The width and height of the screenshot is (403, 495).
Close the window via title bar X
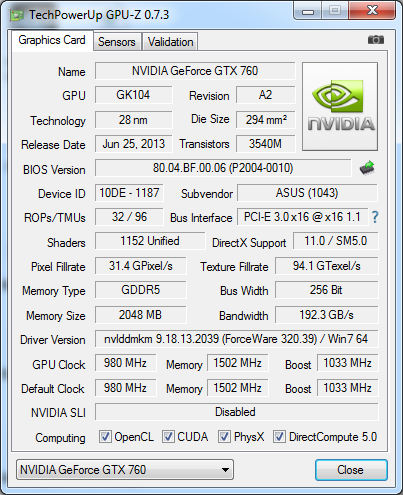click(372, 11)
